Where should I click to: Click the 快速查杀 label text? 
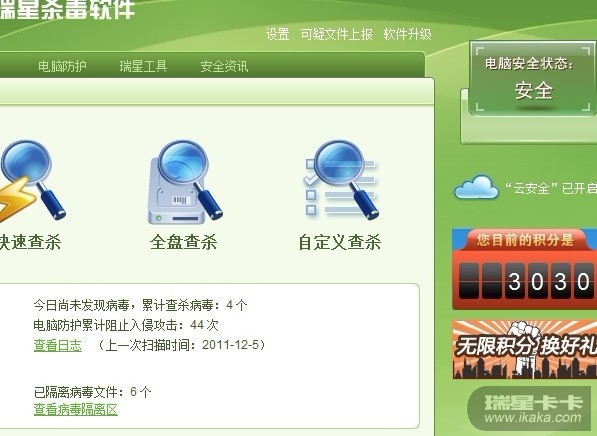click(x=30, y=242)
